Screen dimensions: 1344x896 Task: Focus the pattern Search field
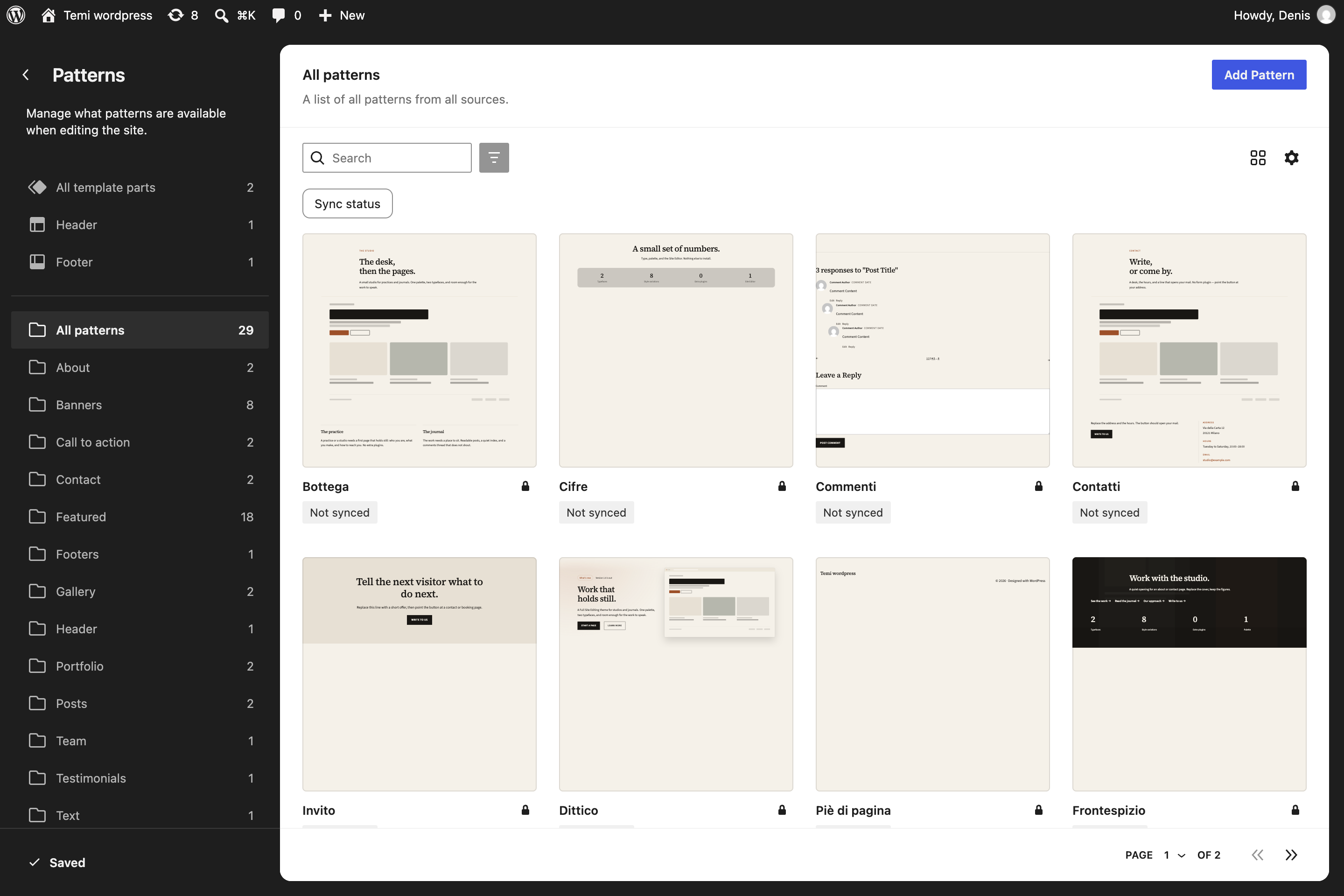coord(387,158)
